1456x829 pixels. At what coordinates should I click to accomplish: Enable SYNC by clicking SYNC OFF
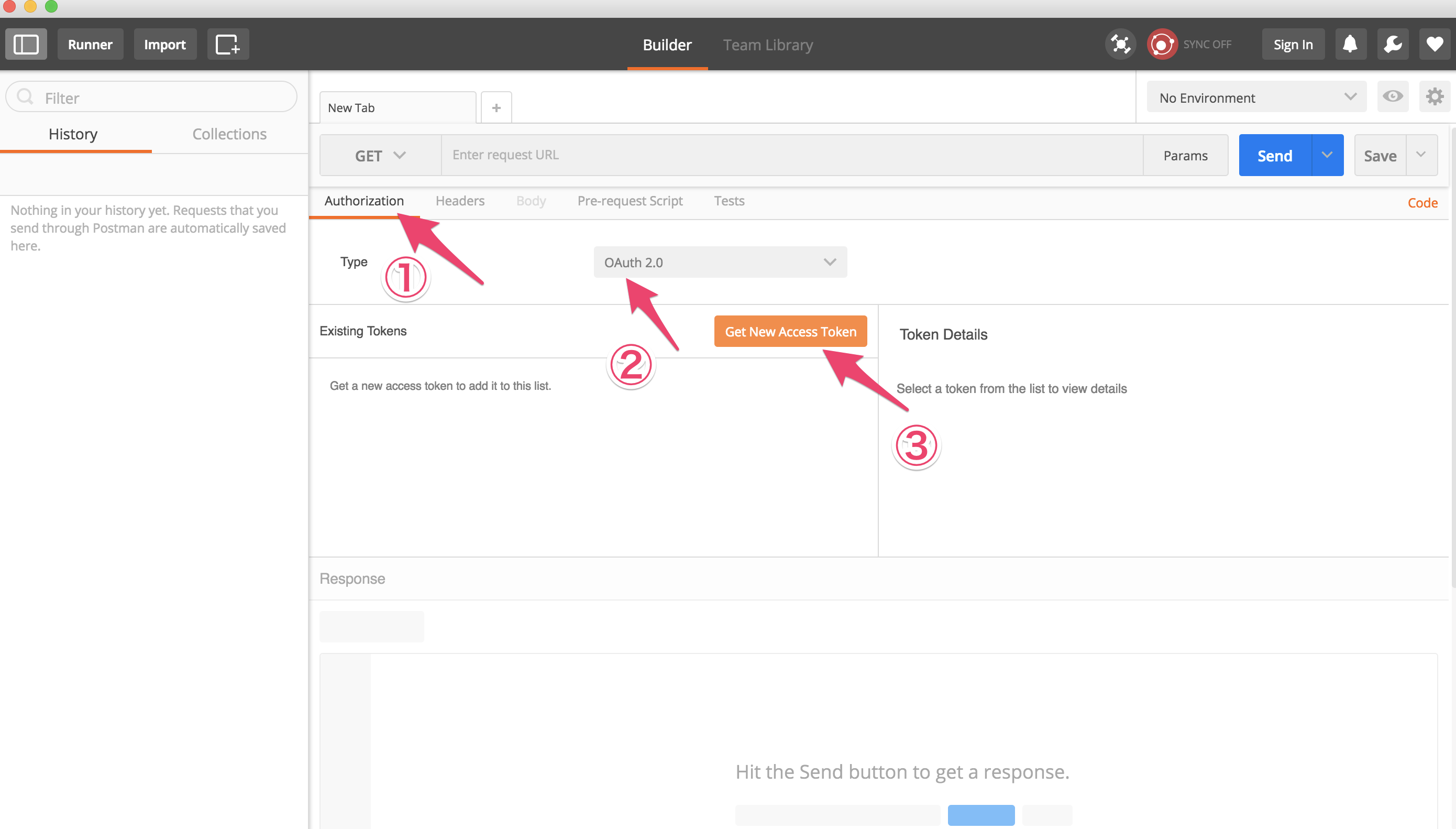tap(1207, 44)
